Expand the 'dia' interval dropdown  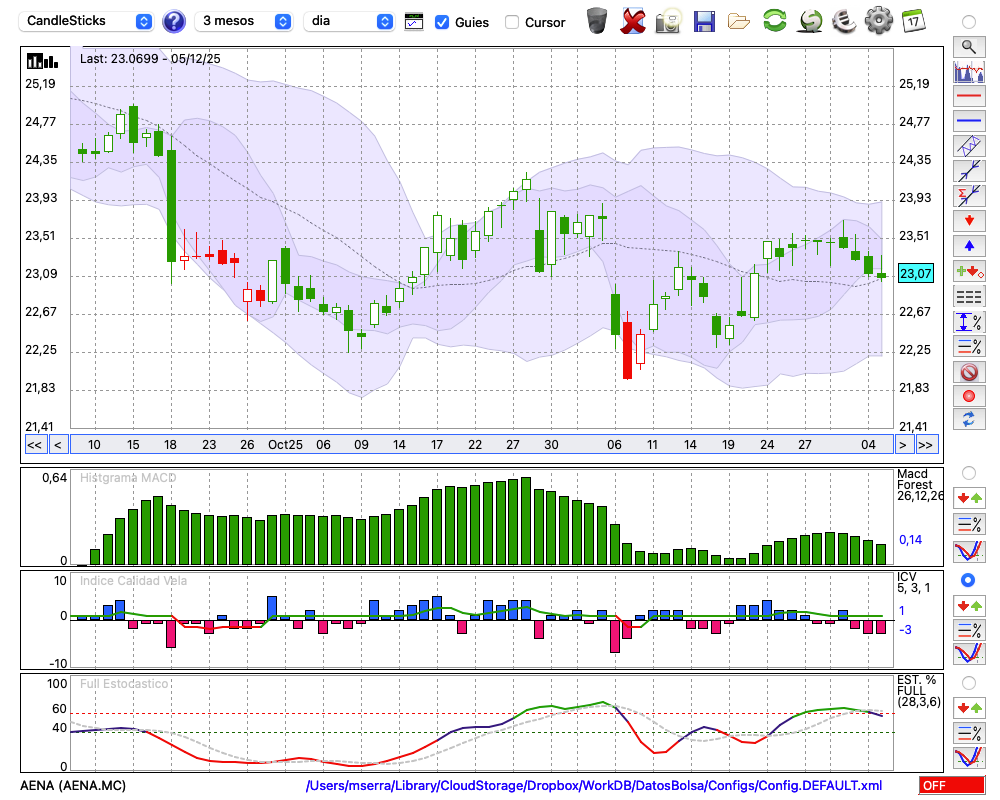pos(349,21)
